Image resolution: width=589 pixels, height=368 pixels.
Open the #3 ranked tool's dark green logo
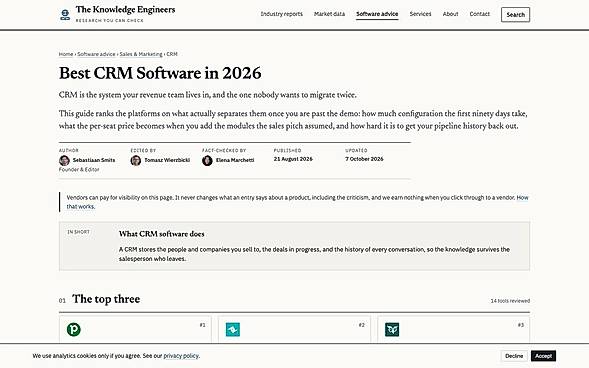pos(392,329)
